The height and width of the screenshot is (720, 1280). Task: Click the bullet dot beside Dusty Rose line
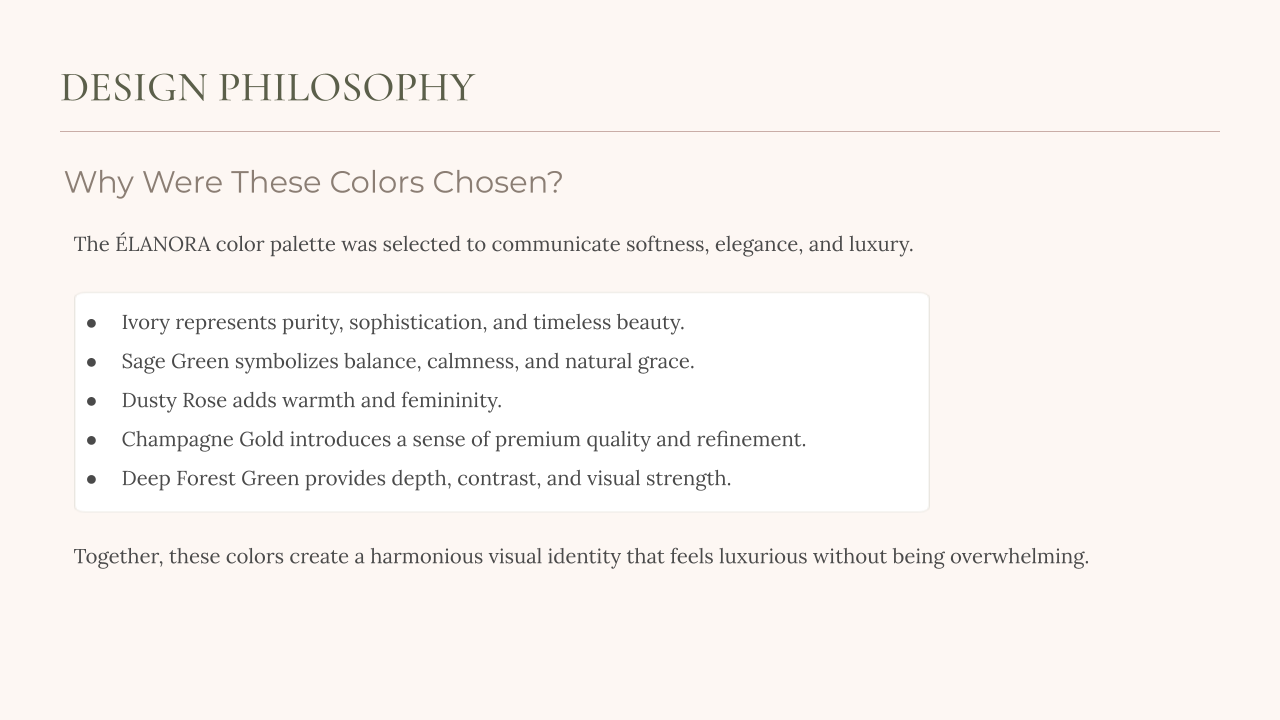91,401
